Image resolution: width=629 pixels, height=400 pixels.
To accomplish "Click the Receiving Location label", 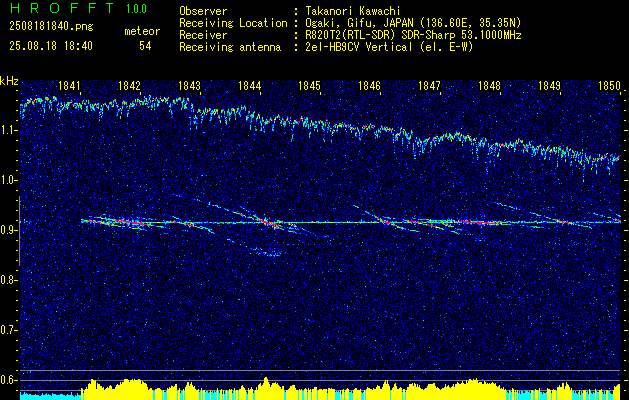I will (x=233, y=23).
